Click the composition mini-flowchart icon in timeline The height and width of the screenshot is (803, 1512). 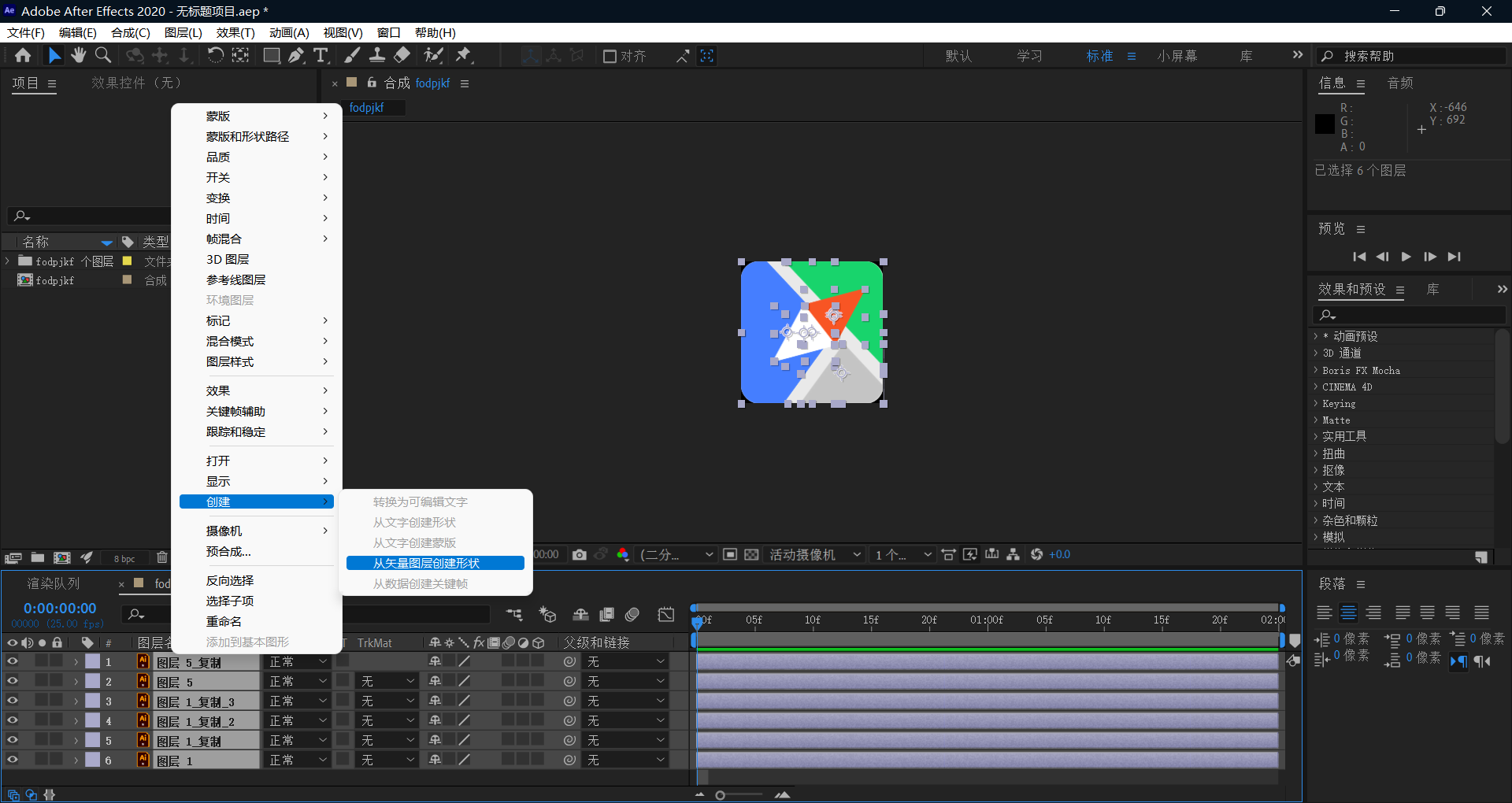[x=514, y=615]
